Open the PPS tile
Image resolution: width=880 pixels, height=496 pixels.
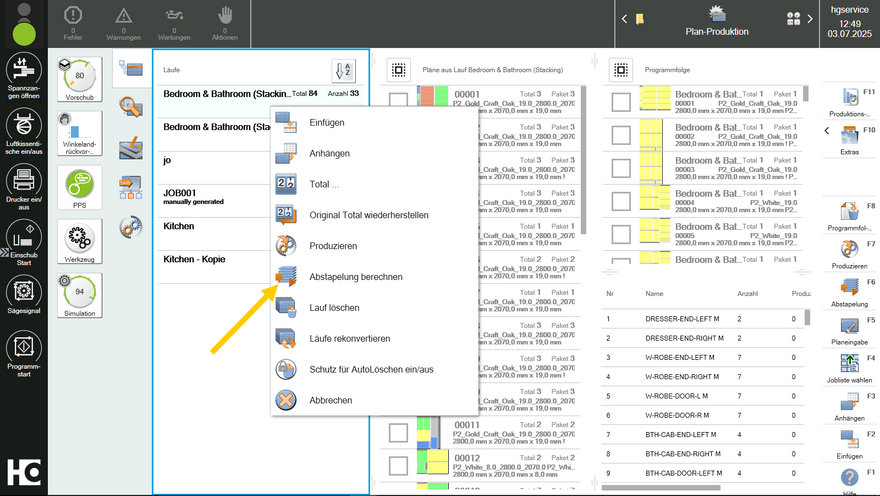click(x=80, y=187)
